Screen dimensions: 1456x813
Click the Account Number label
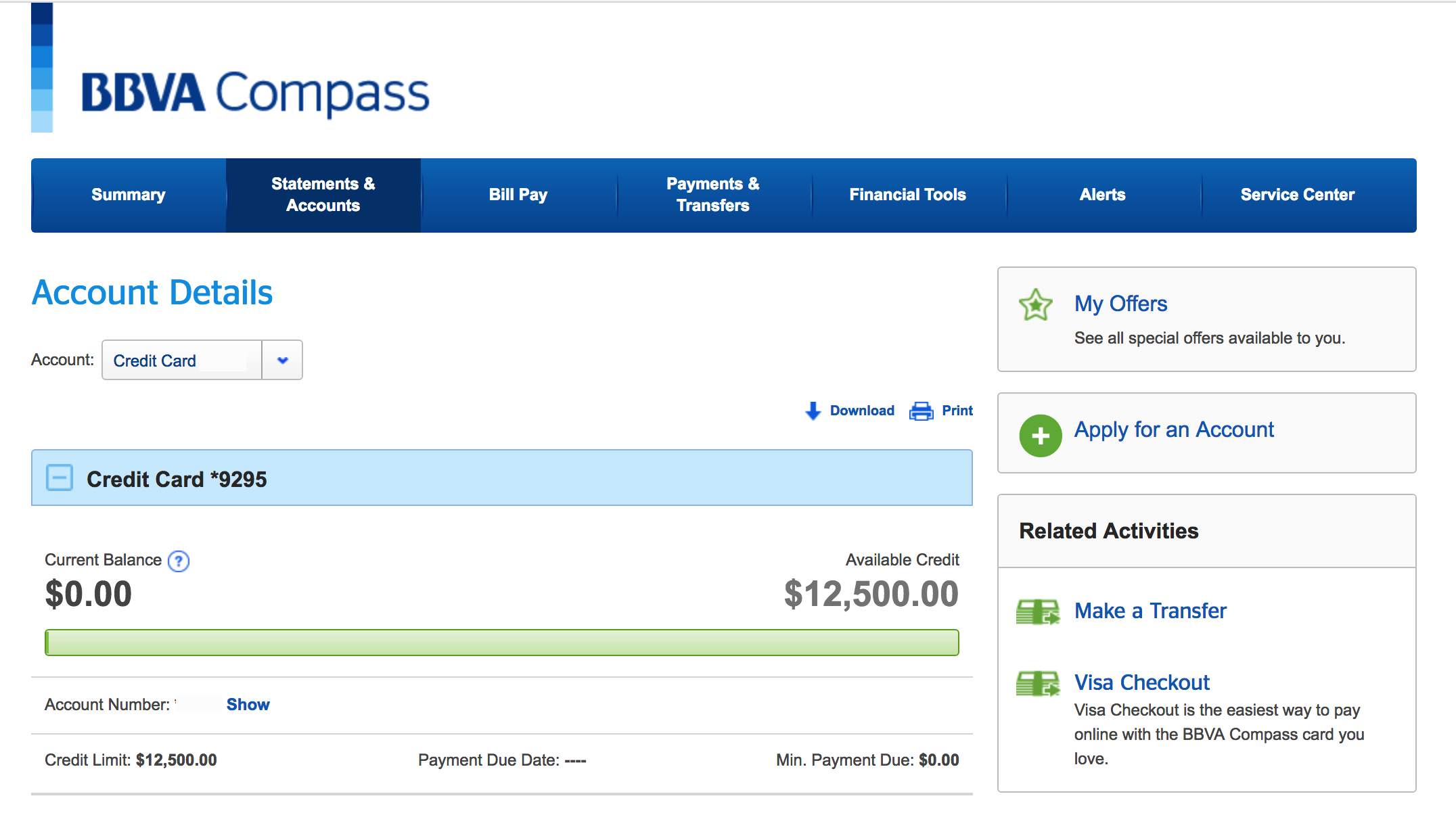107,705
